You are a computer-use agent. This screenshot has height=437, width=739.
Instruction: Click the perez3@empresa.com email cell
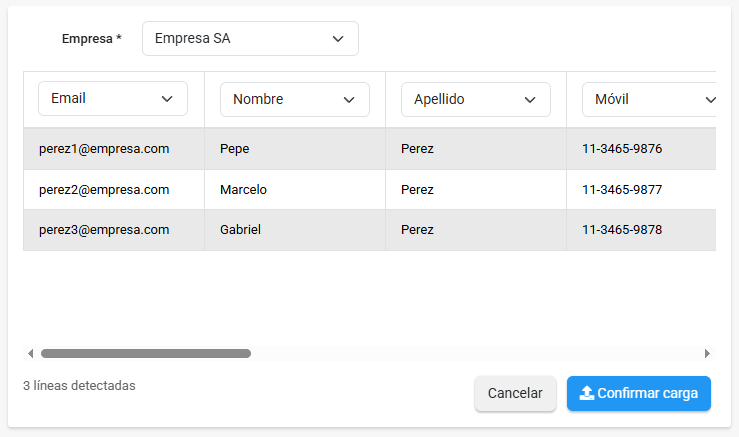tap(104, 229)
